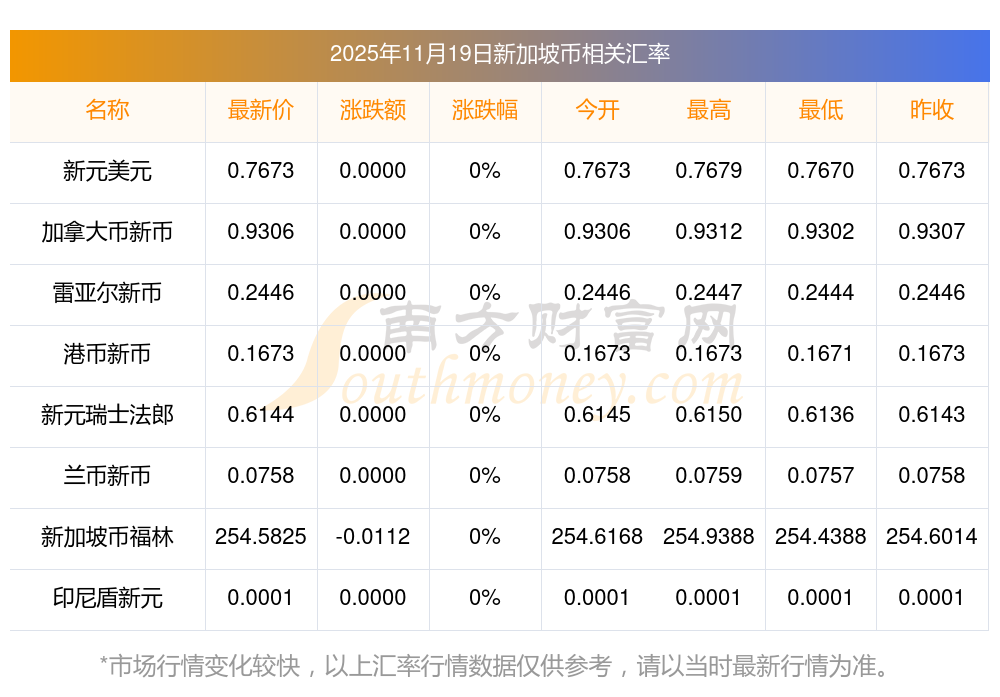Click the 雷亚尔新币 row label

coord(107,293)
